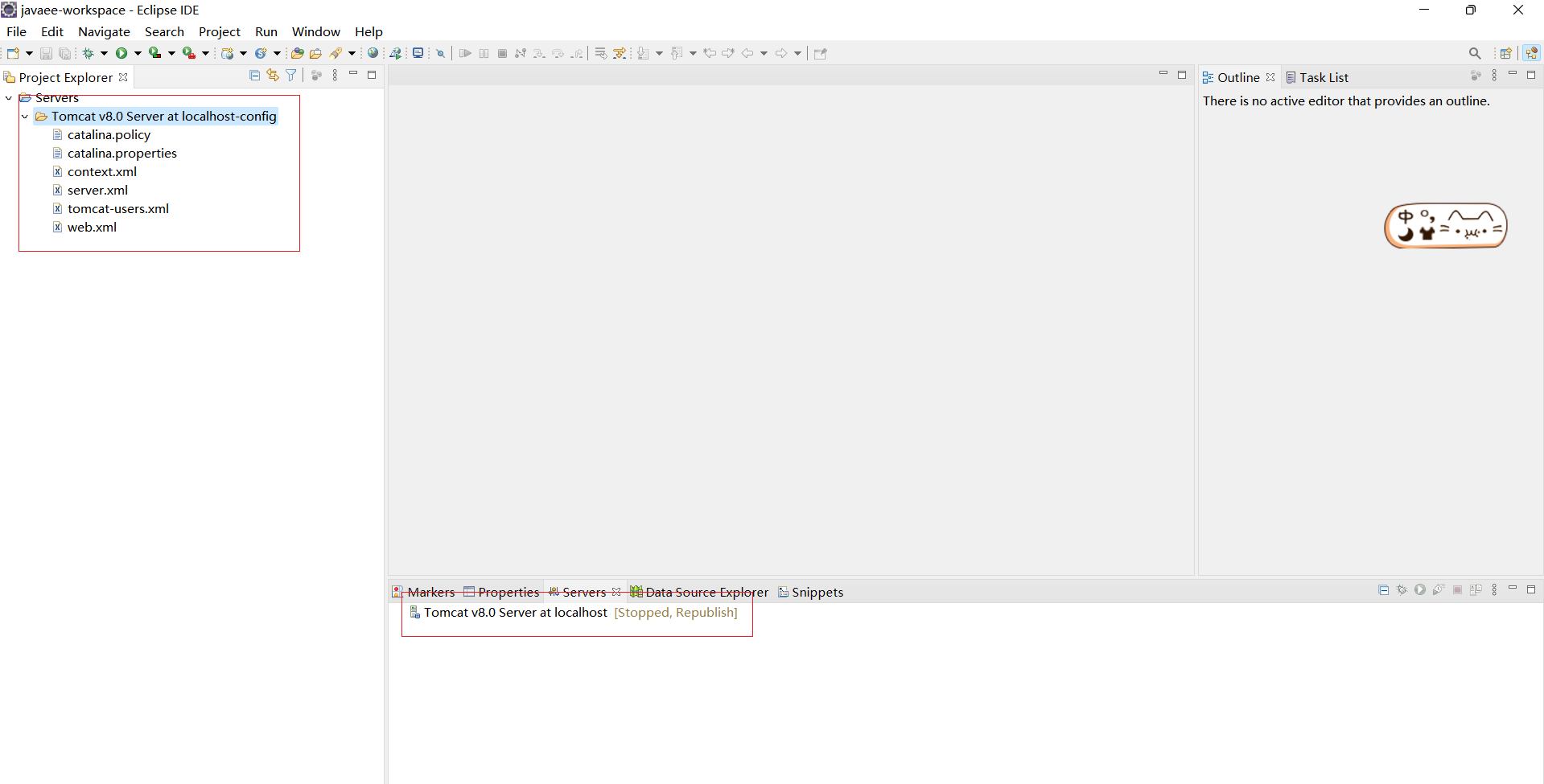The height and width of the screenshot is (784, 1544).
Task: Toggle Link with Editor in Project Explorer
Action: [x=273, y=75]
